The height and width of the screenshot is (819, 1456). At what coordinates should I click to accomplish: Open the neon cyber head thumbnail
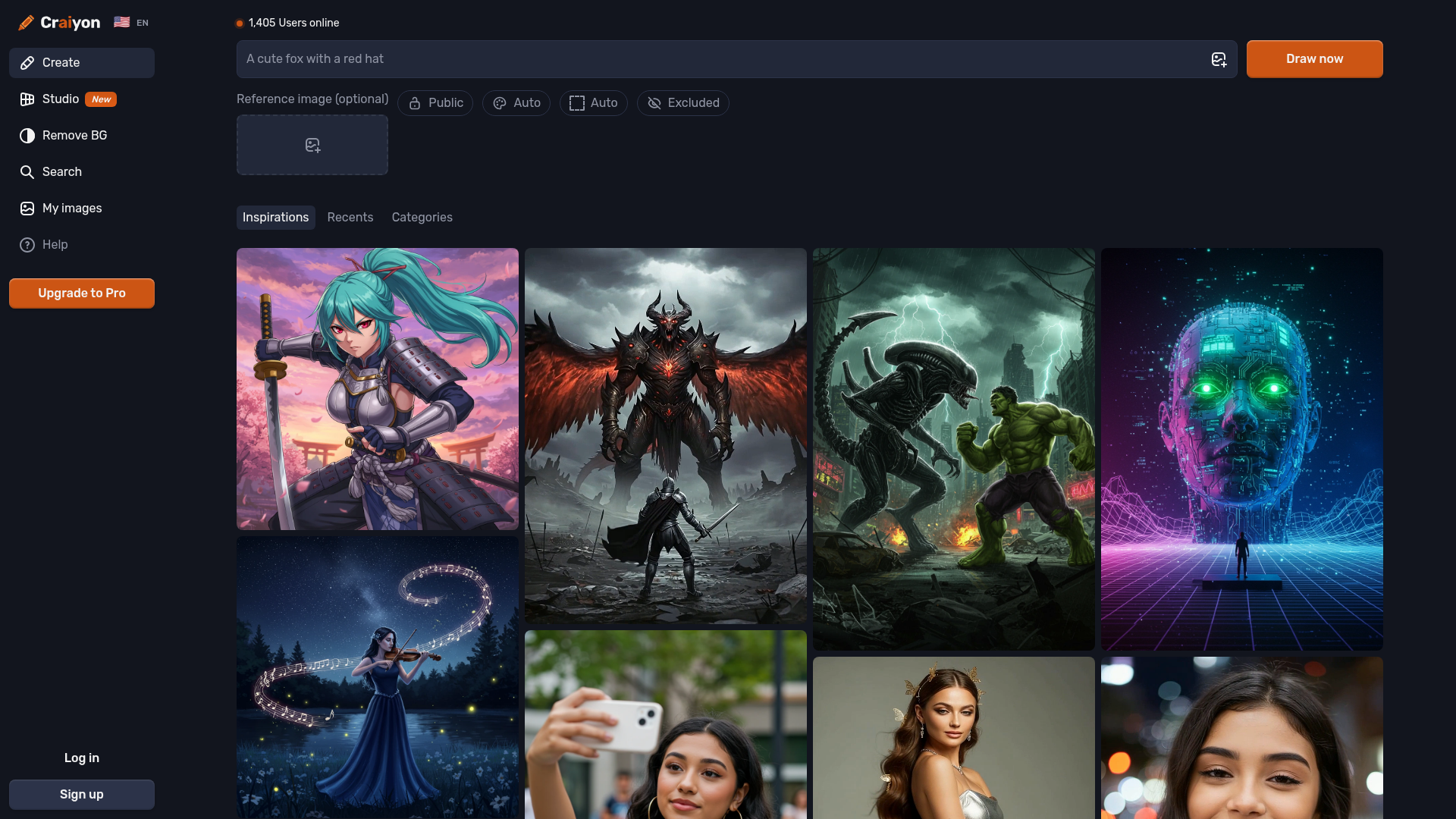1242,449
